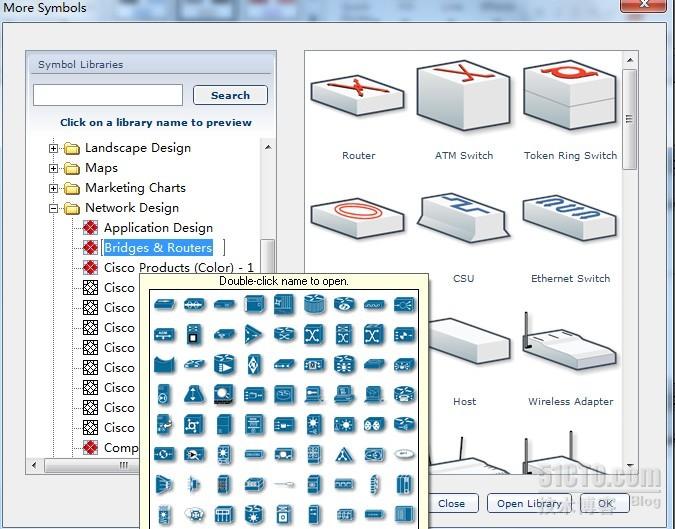Click the Bridges & Routers red diamond icon
Viewport: 675px width, 529px height.
(x=90, y=247)
